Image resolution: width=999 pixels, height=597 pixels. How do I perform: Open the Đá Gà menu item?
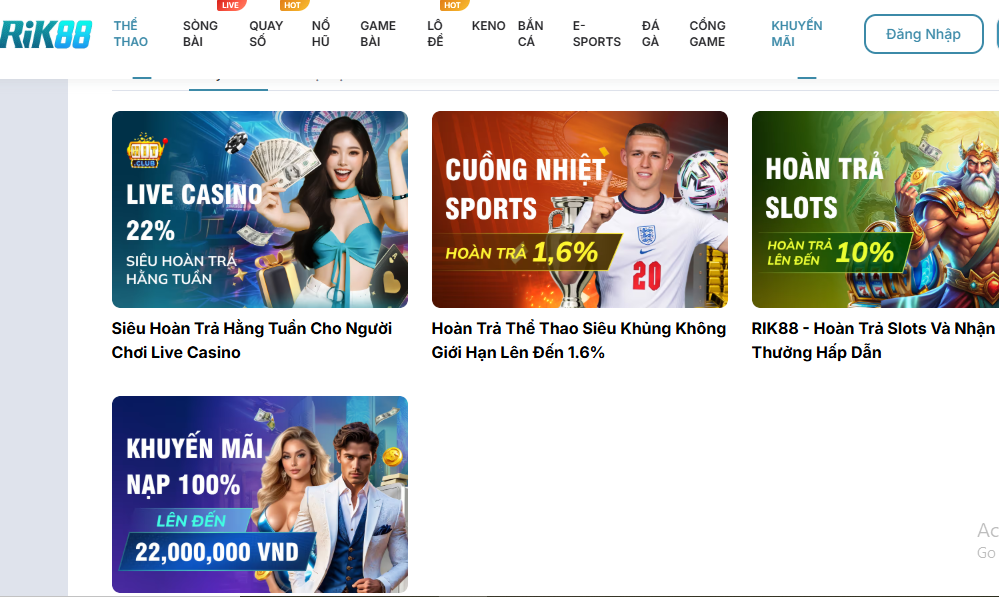651,34
